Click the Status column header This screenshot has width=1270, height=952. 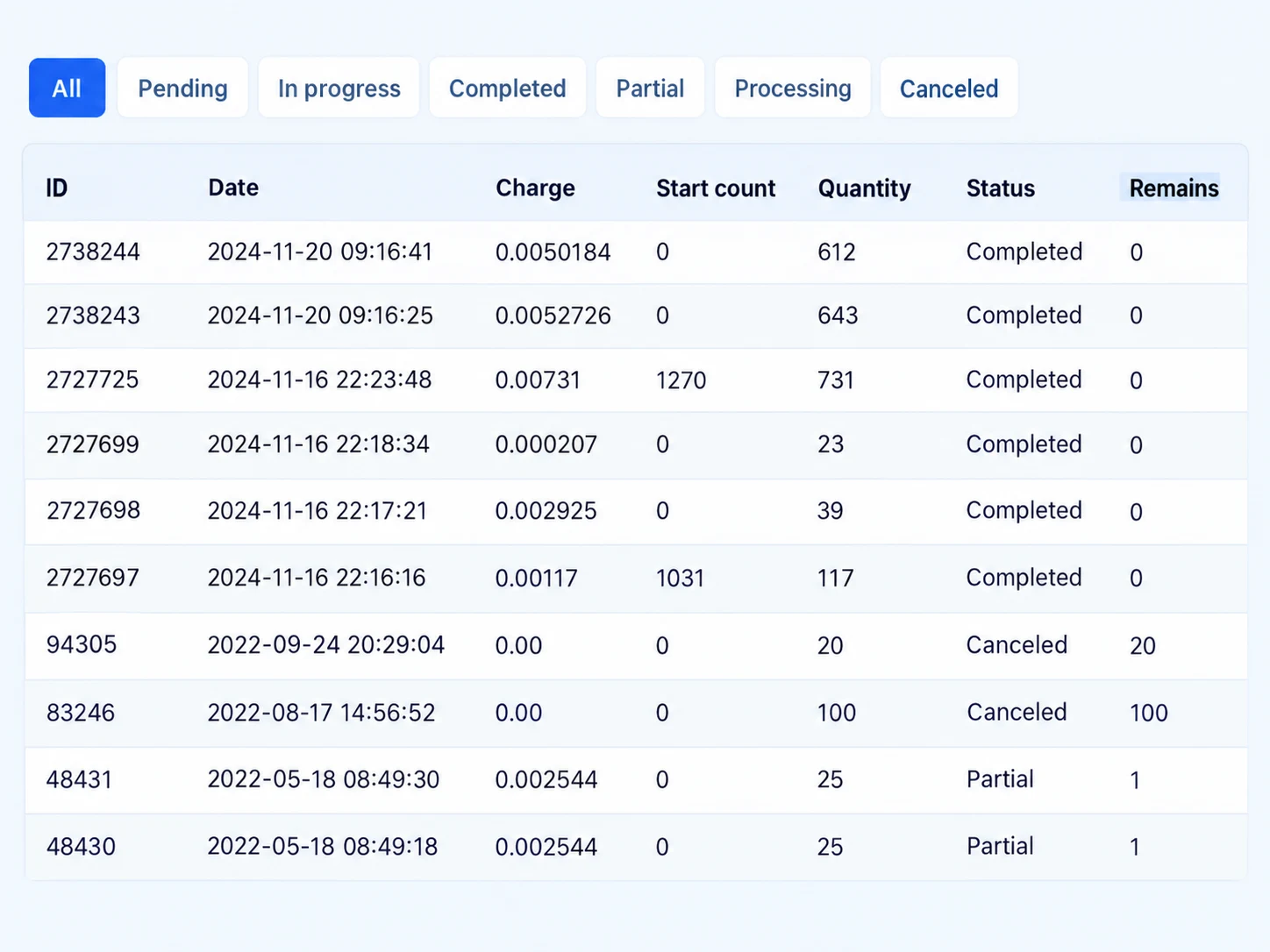point(1001,188)
